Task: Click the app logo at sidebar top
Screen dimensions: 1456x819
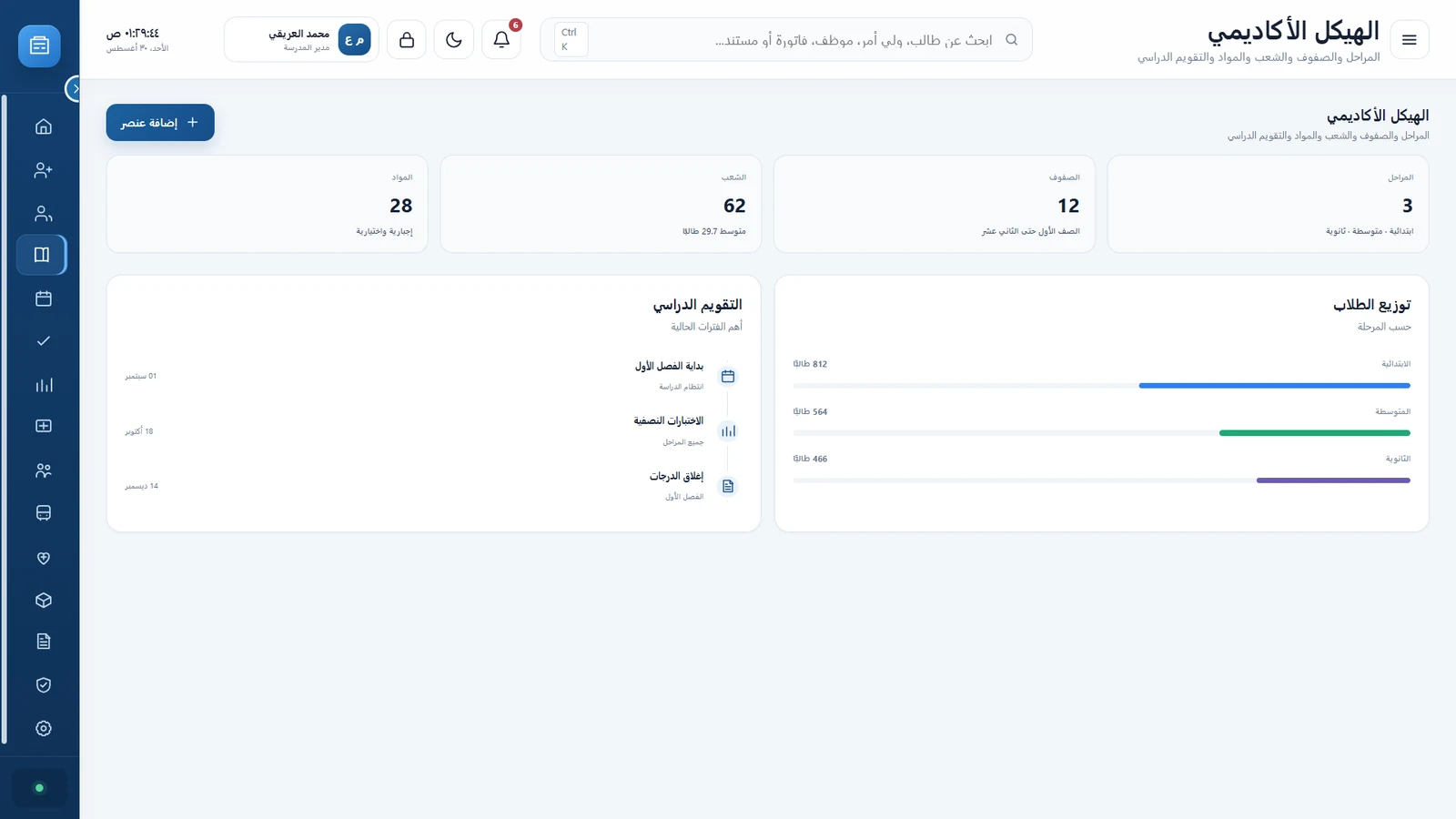Action: (x=39, y=45)
